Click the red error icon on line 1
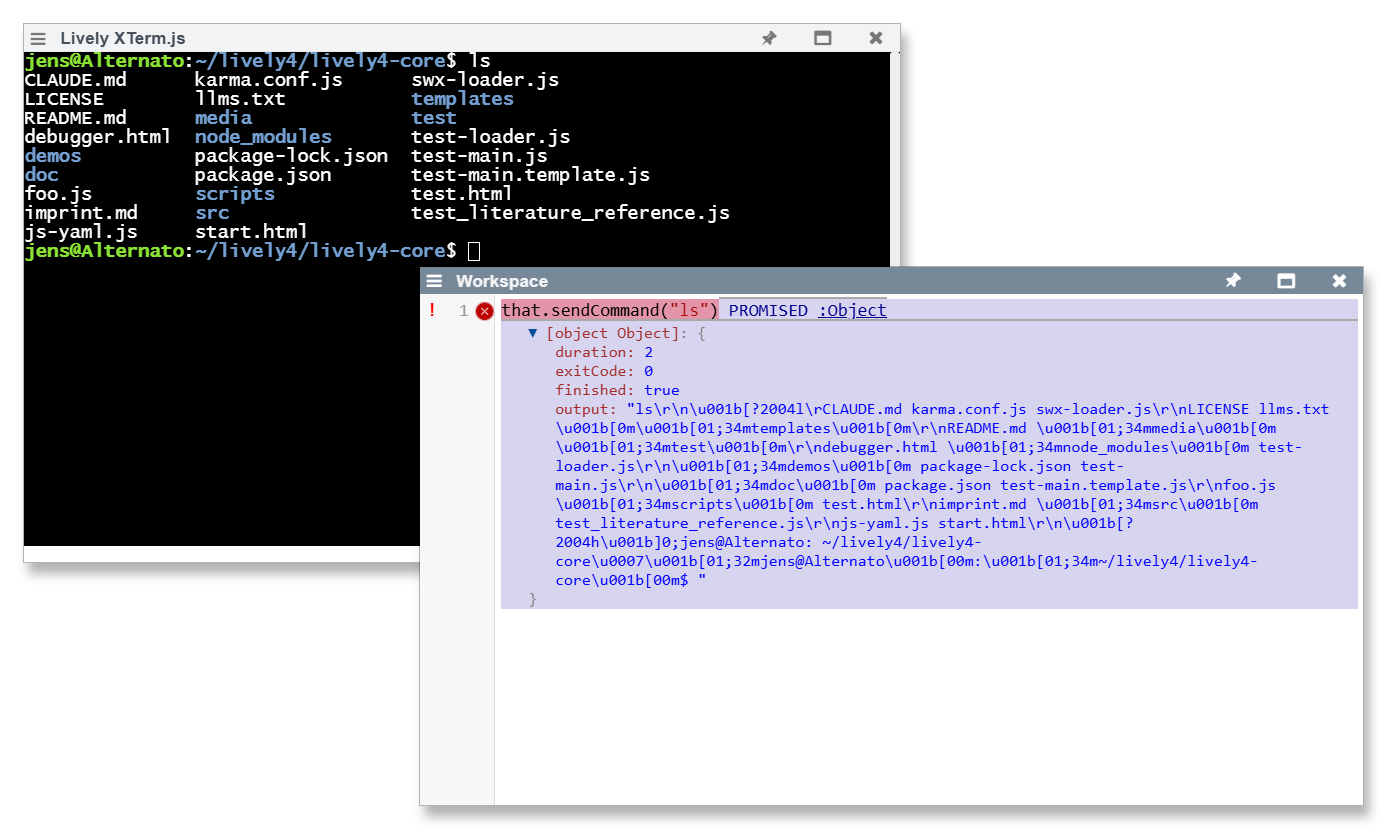Image resolution: width=1394 pixels, height=833 pixels. coord(485,311)
